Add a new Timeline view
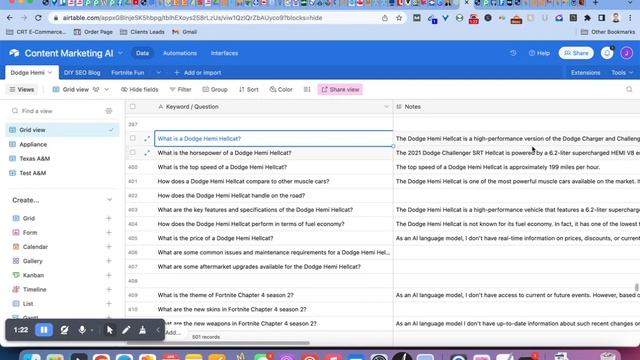 (109, 289)
